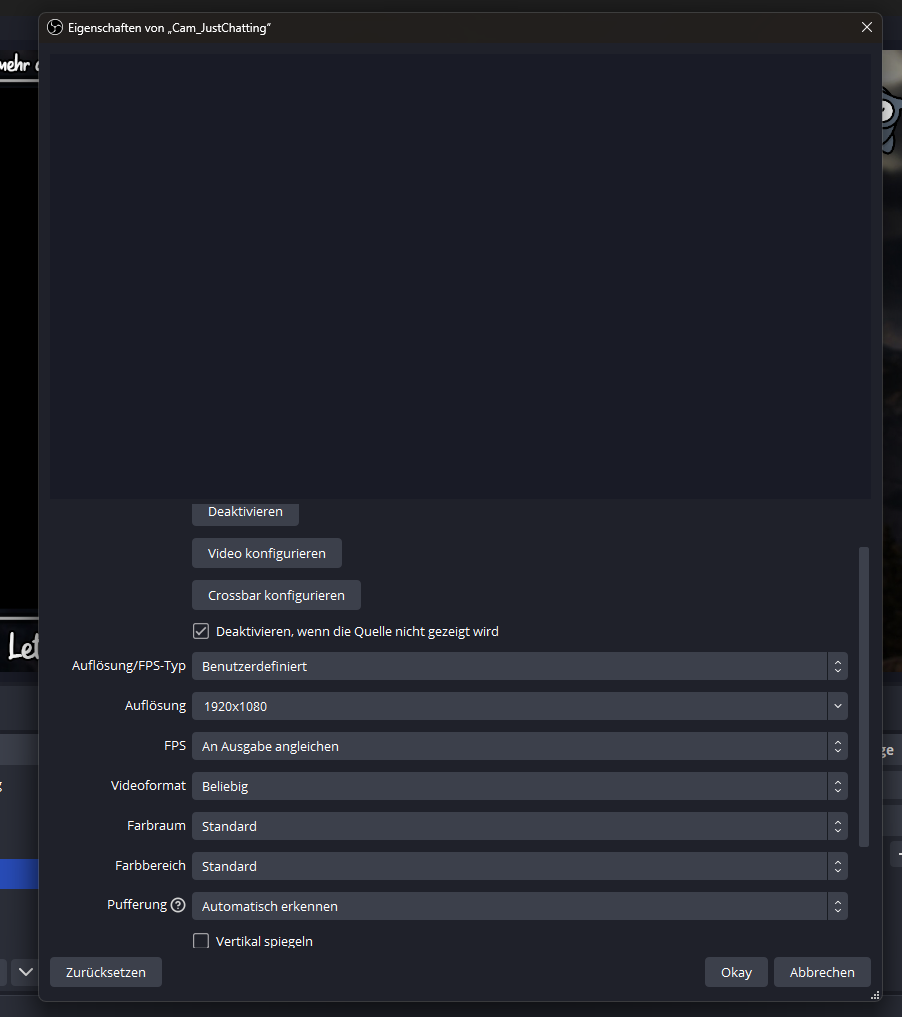Screen dimensions: 902x1017
Task: Open the Videoformat dropdown set to Beliebig
Action: tap(519, 786)
